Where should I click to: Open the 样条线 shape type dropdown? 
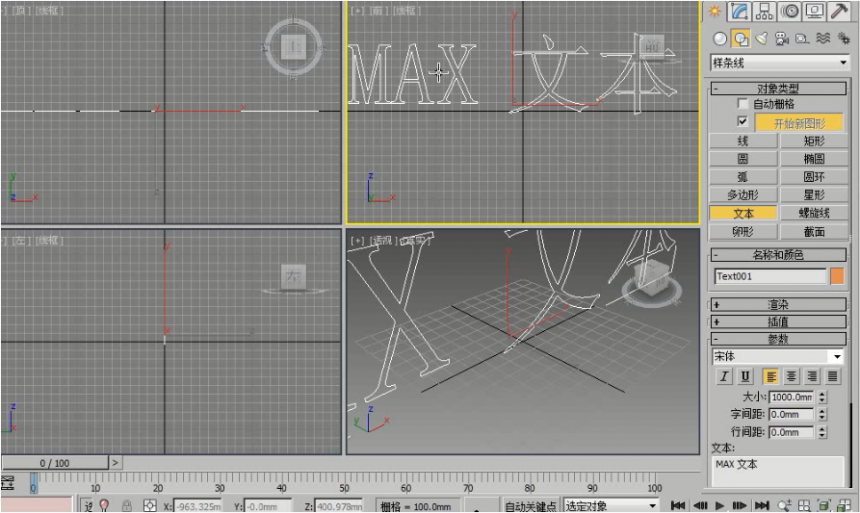pyautogui.click(x=779, y=63)
